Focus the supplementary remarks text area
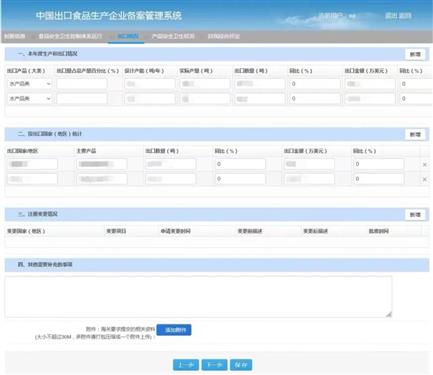The width and height of the screenshot is (433, 375). (198, 297)
